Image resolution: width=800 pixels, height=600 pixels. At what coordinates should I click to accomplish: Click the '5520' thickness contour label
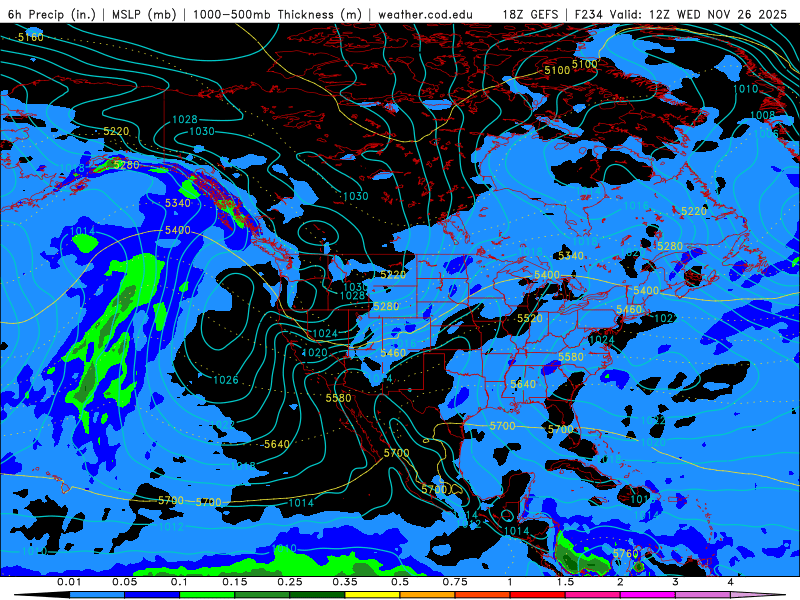530,318
